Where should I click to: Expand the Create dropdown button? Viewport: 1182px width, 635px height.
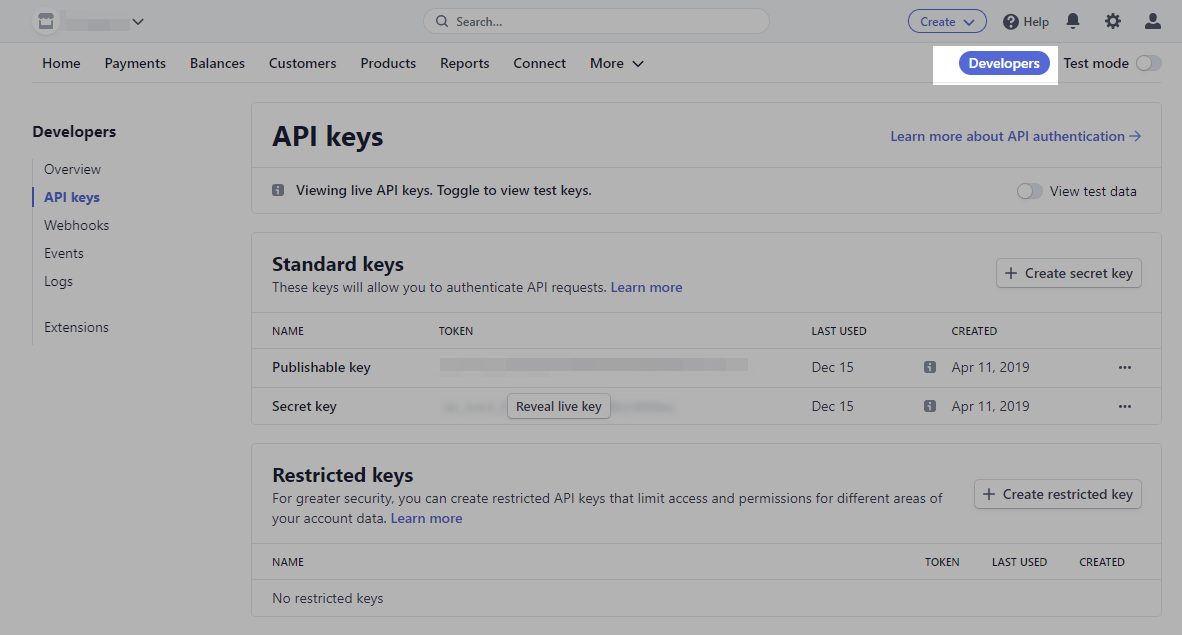pyautogui.click(x=947, y=21)
